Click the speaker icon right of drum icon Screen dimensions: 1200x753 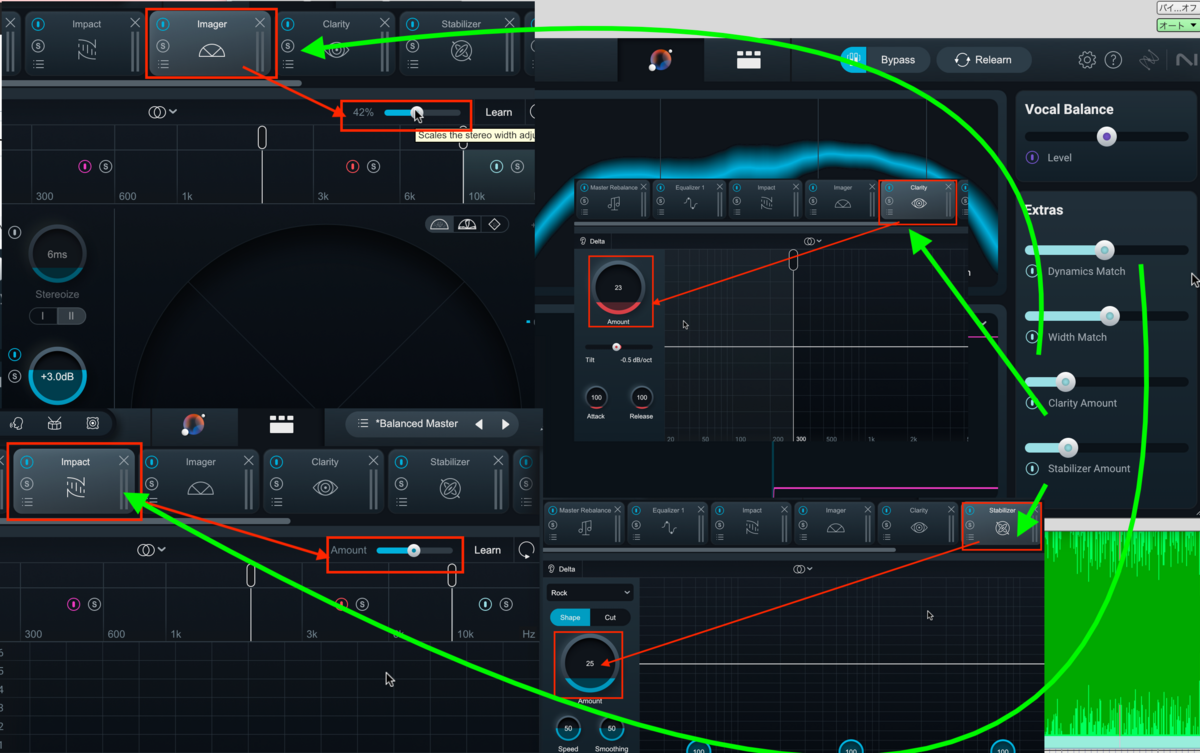(93, 424)
